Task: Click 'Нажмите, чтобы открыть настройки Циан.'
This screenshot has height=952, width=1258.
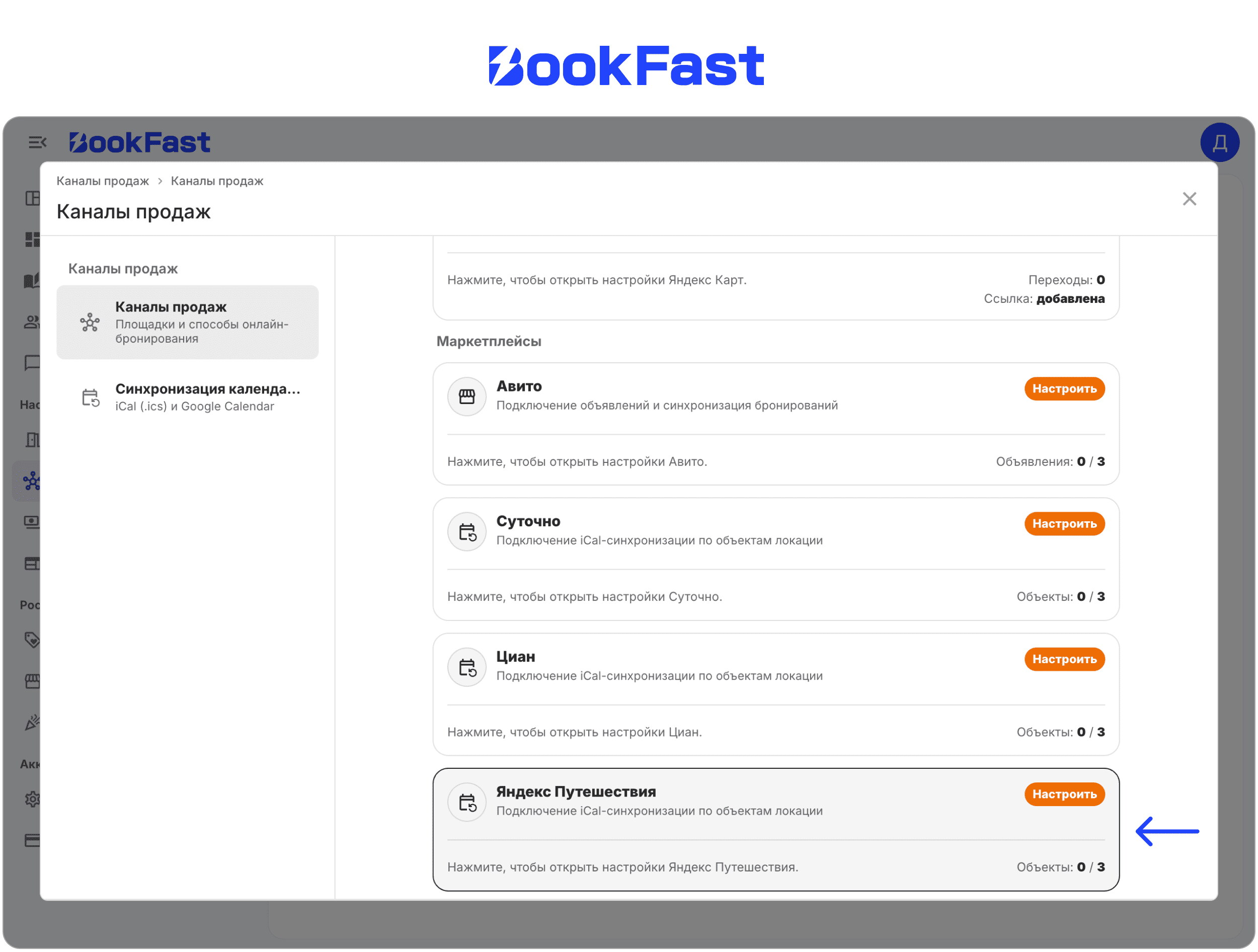Action: (575, 731)
